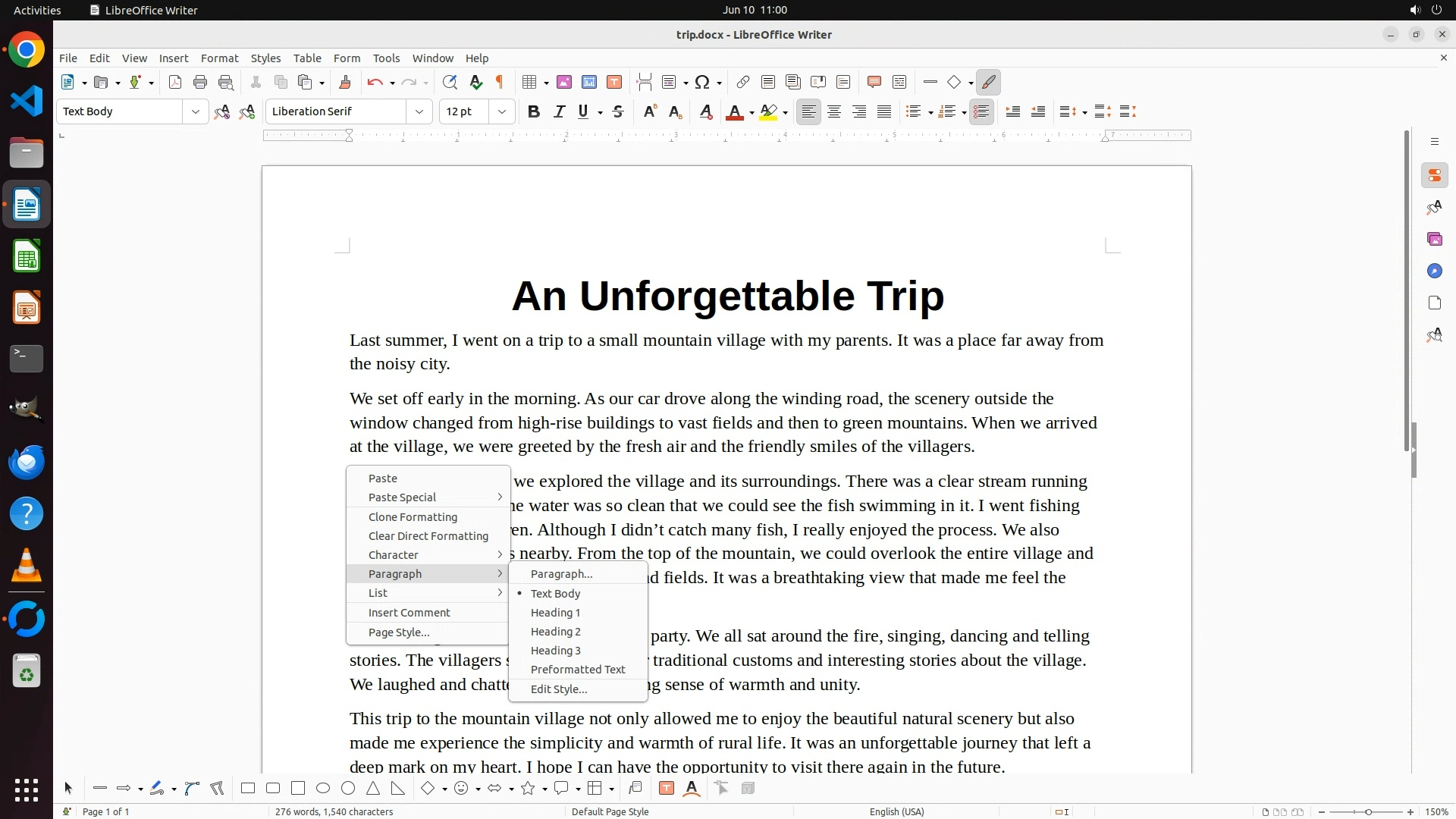This screenshot has height=819, width=1456.
Task: Expand the paragraph style dropdown arrow
Action: click(x=196, y=112)
